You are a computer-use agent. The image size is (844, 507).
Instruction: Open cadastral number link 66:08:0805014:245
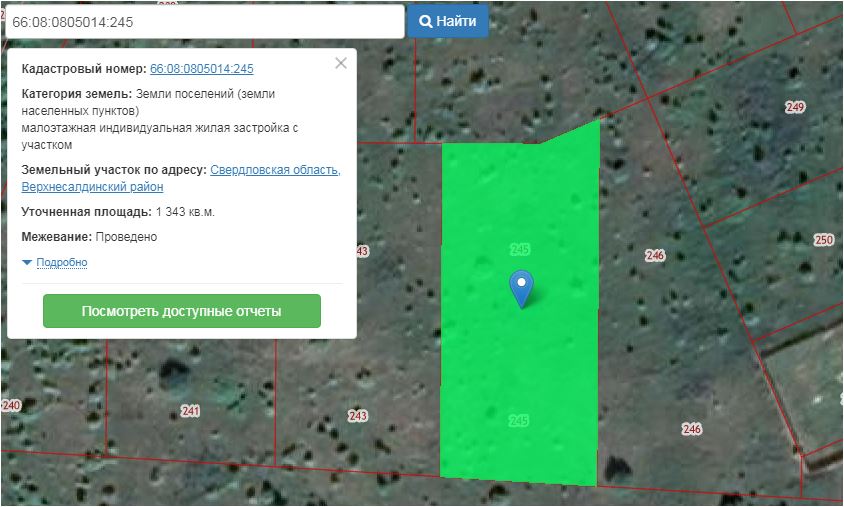[201, 69]
